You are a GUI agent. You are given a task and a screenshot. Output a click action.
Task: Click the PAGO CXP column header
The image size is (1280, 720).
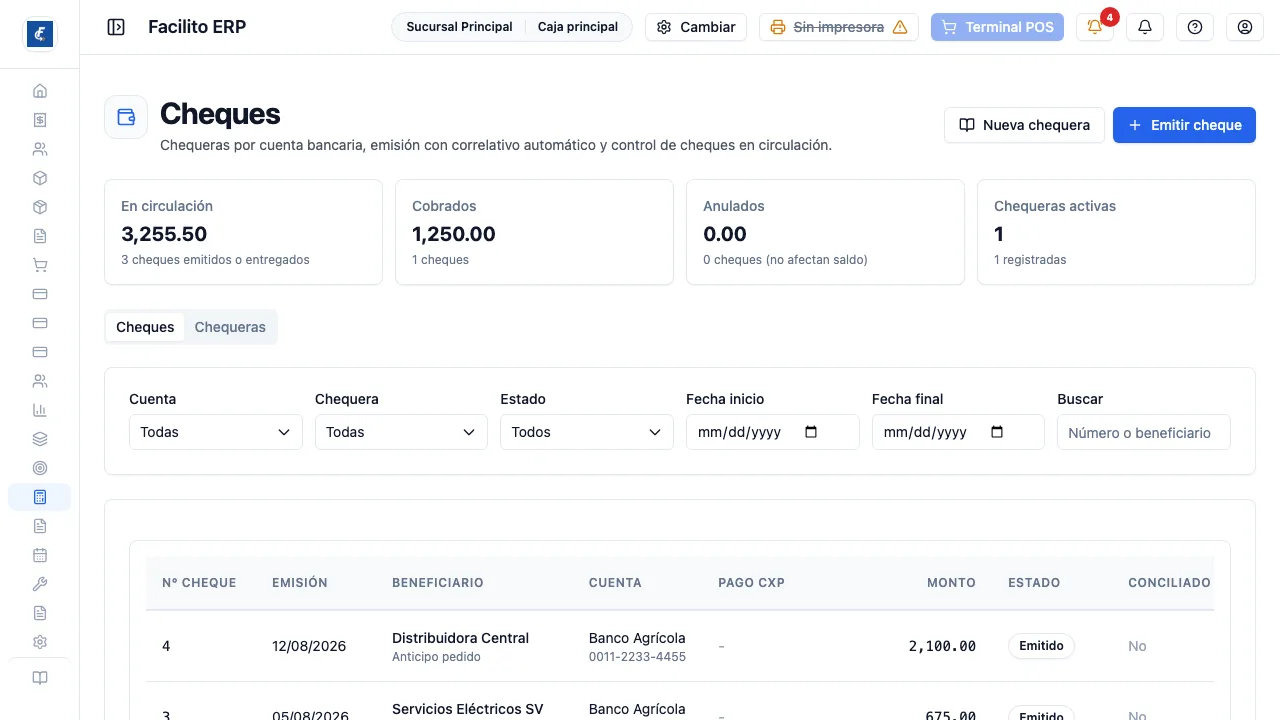(751, 582)
